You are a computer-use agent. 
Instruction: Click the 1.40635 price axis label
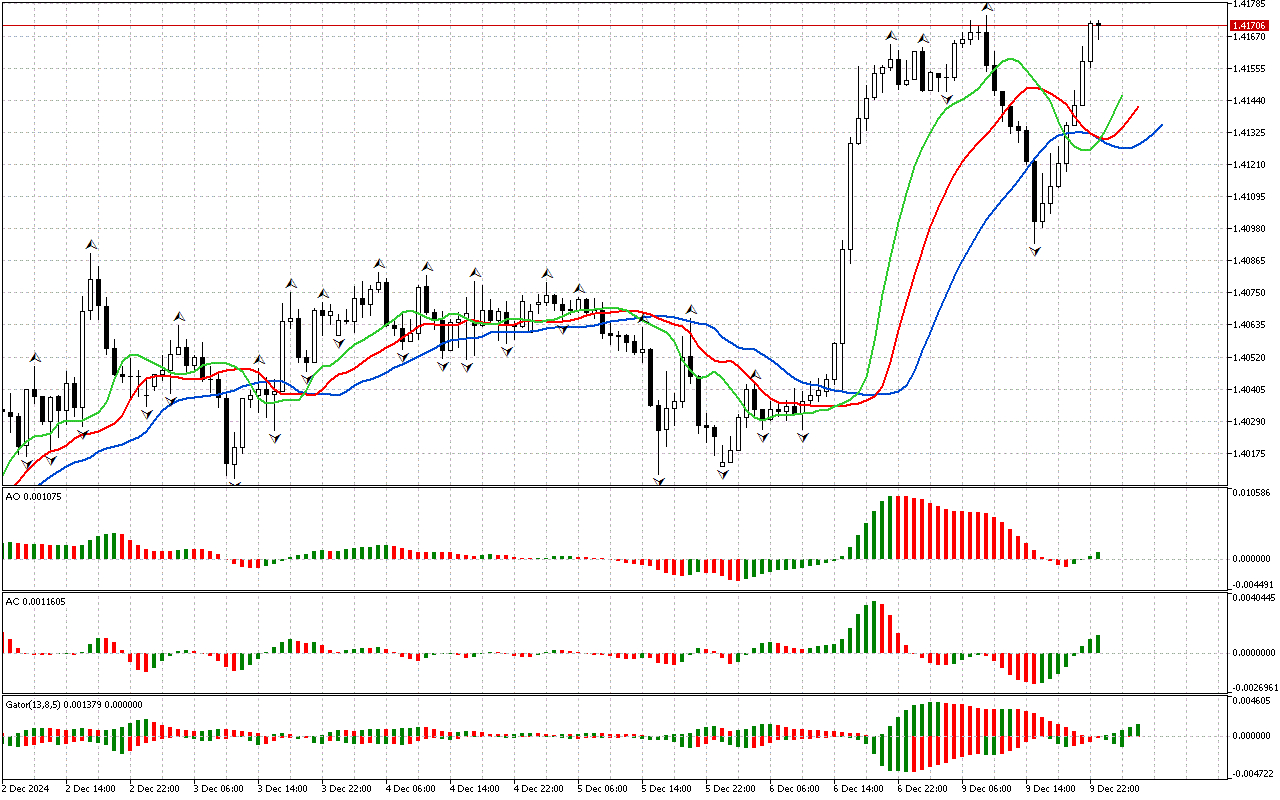coord(1249,325)
